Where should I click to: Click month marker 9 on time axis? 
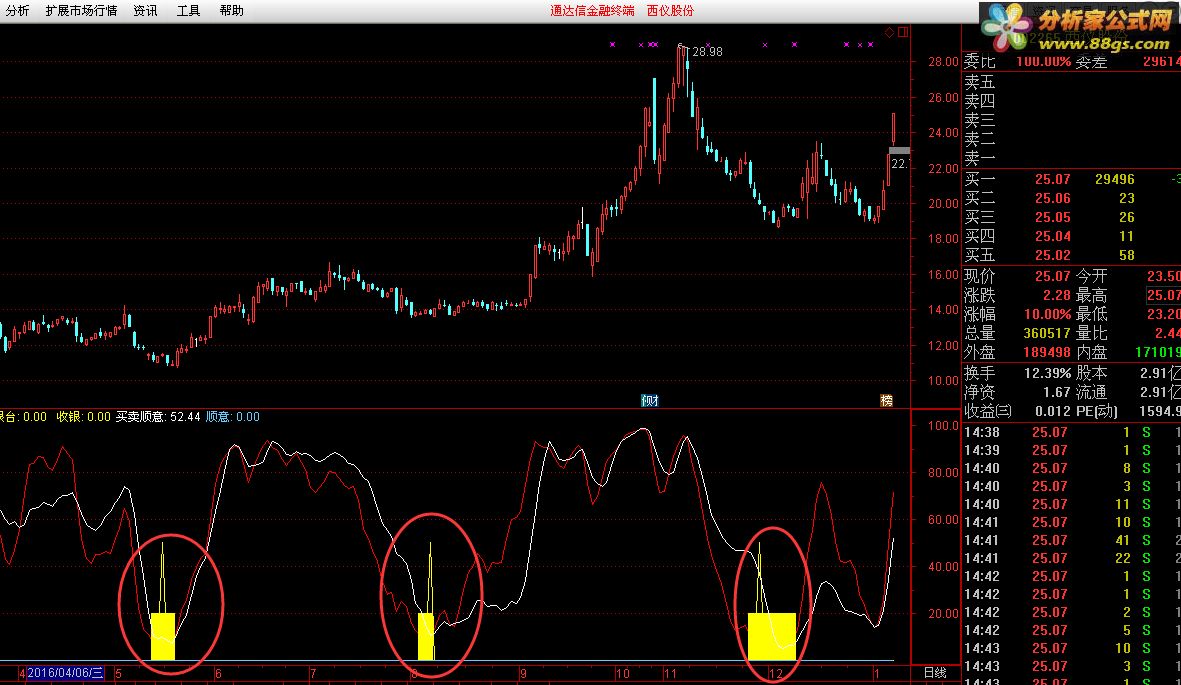[x=523, y=673]
